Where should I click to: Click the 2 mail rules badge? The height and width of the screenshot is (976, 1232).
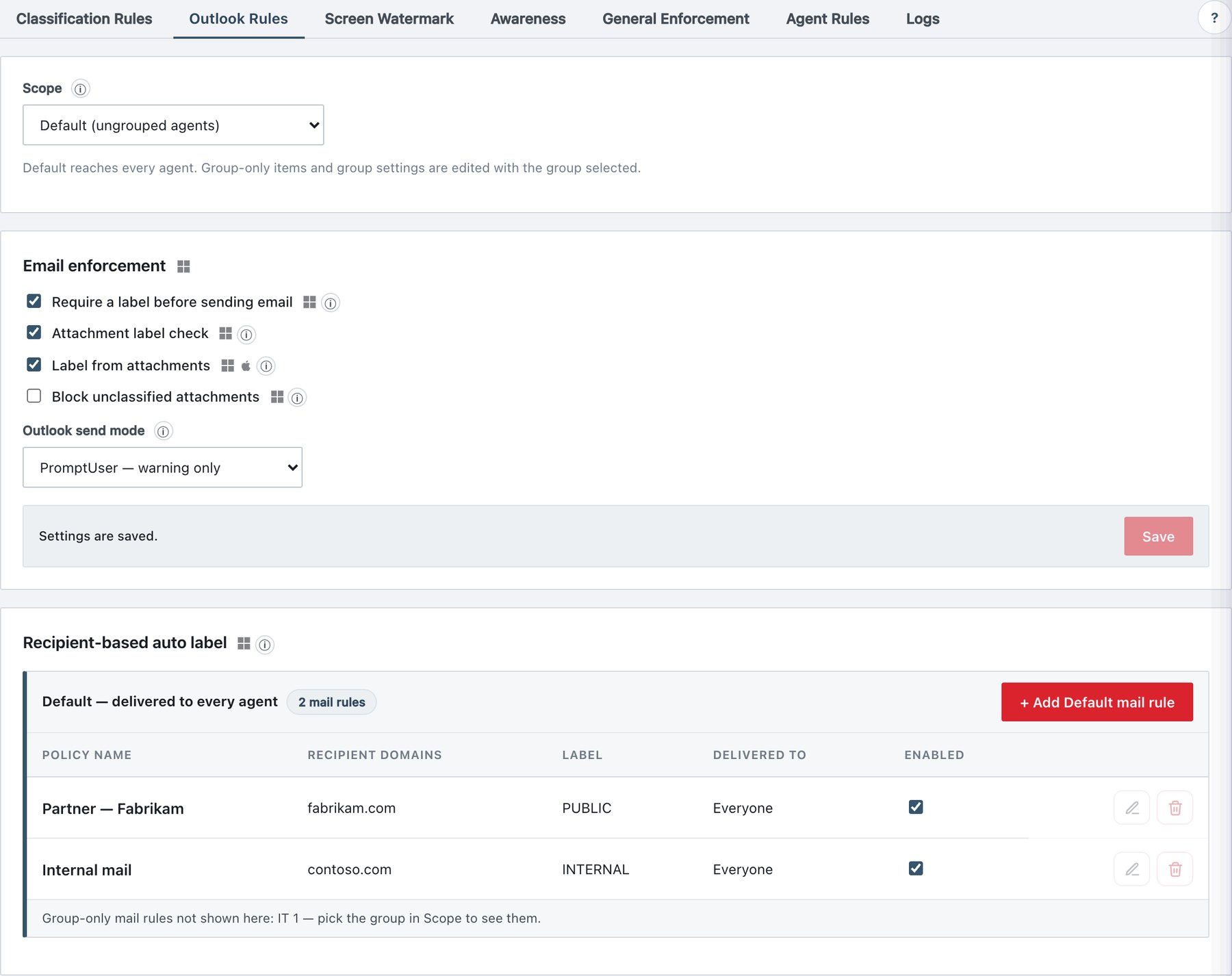tap(331, 702)
